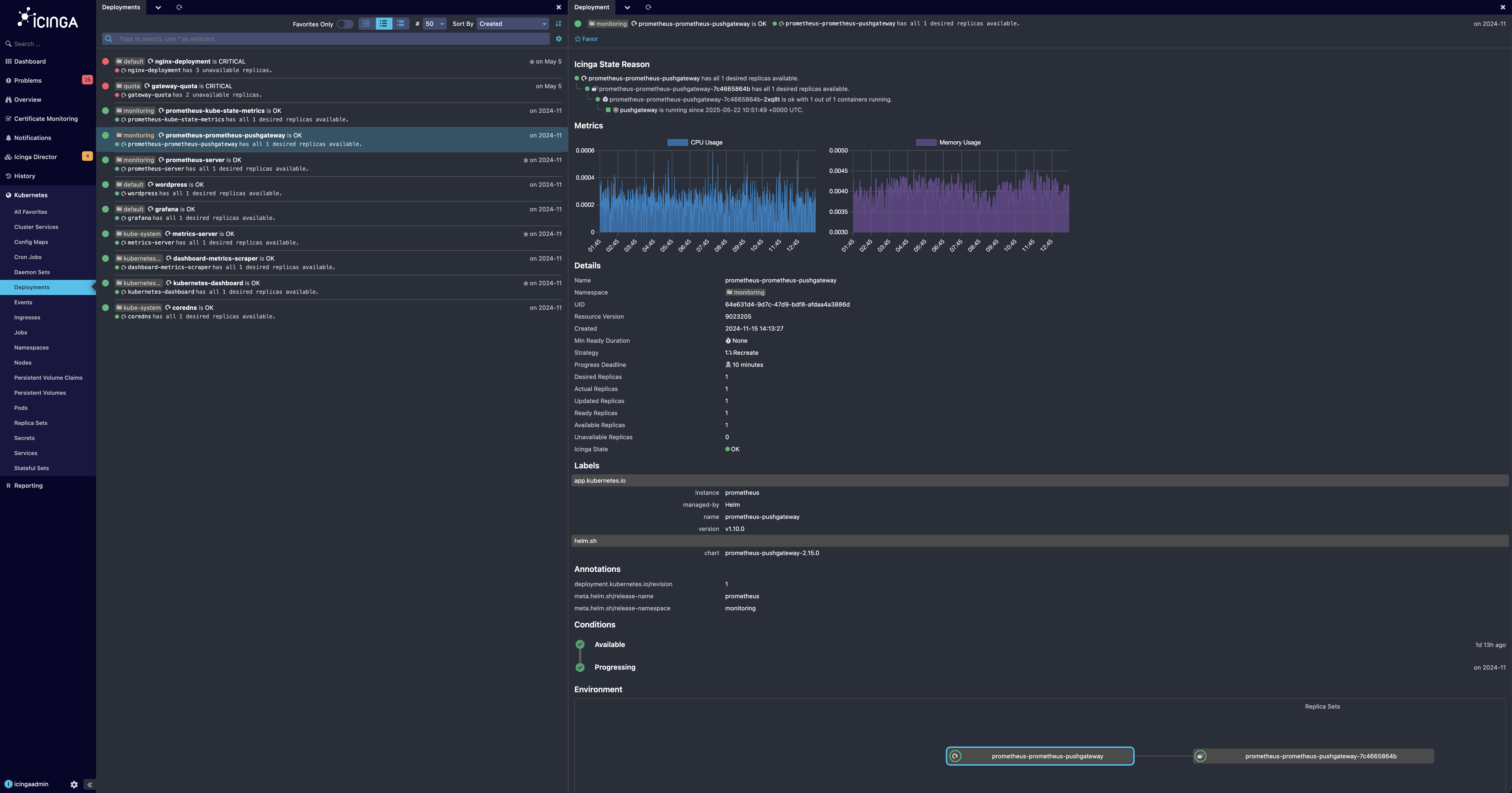Refresh the Deployment detail pane
Viewport: 1512px width, 793px height.
647,7
